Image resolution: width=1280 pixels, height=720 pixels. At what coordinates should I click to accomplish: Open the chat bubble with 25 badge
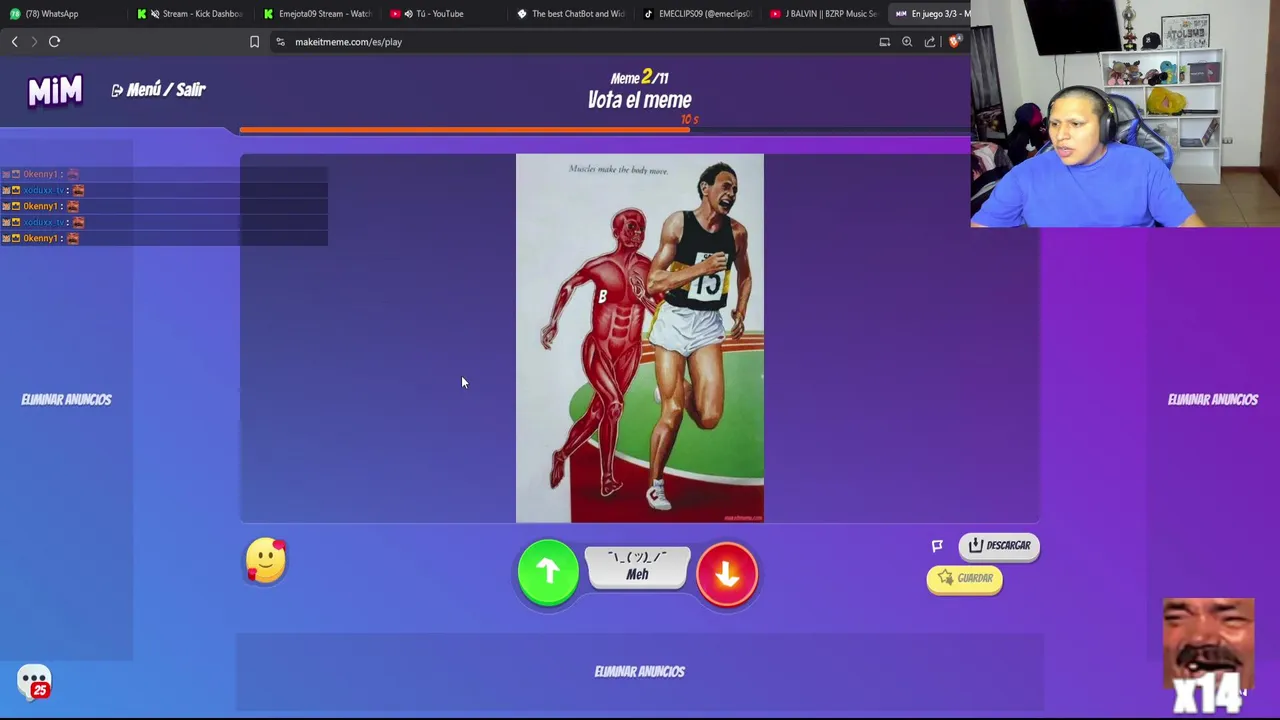(34, 683)
